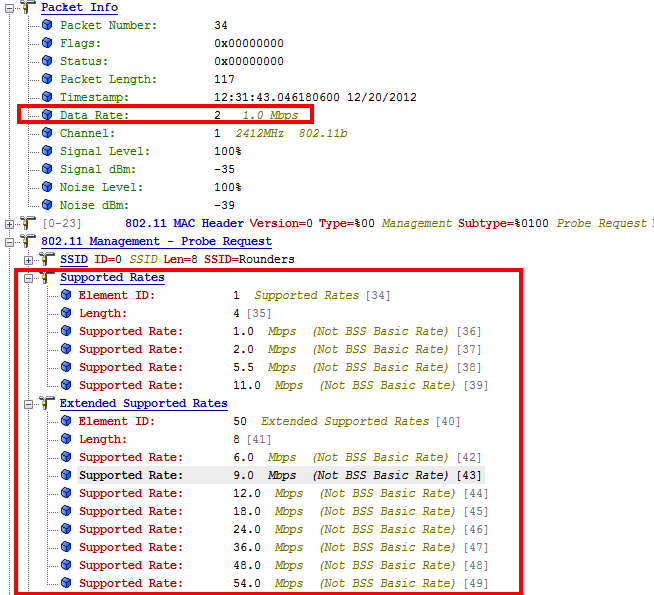Select the Packet Number value 34
654x595 pixels.
click(221, 25)
